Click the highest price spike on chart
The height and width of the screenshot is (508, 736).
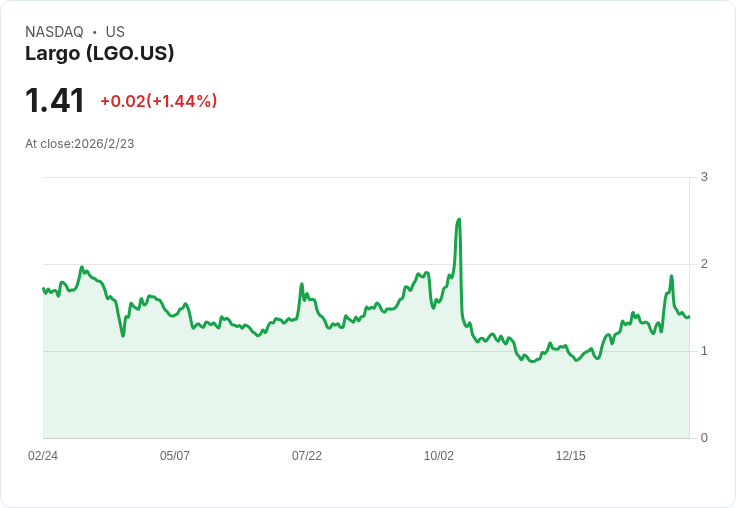pyautogui.click(x=458, y=219)
